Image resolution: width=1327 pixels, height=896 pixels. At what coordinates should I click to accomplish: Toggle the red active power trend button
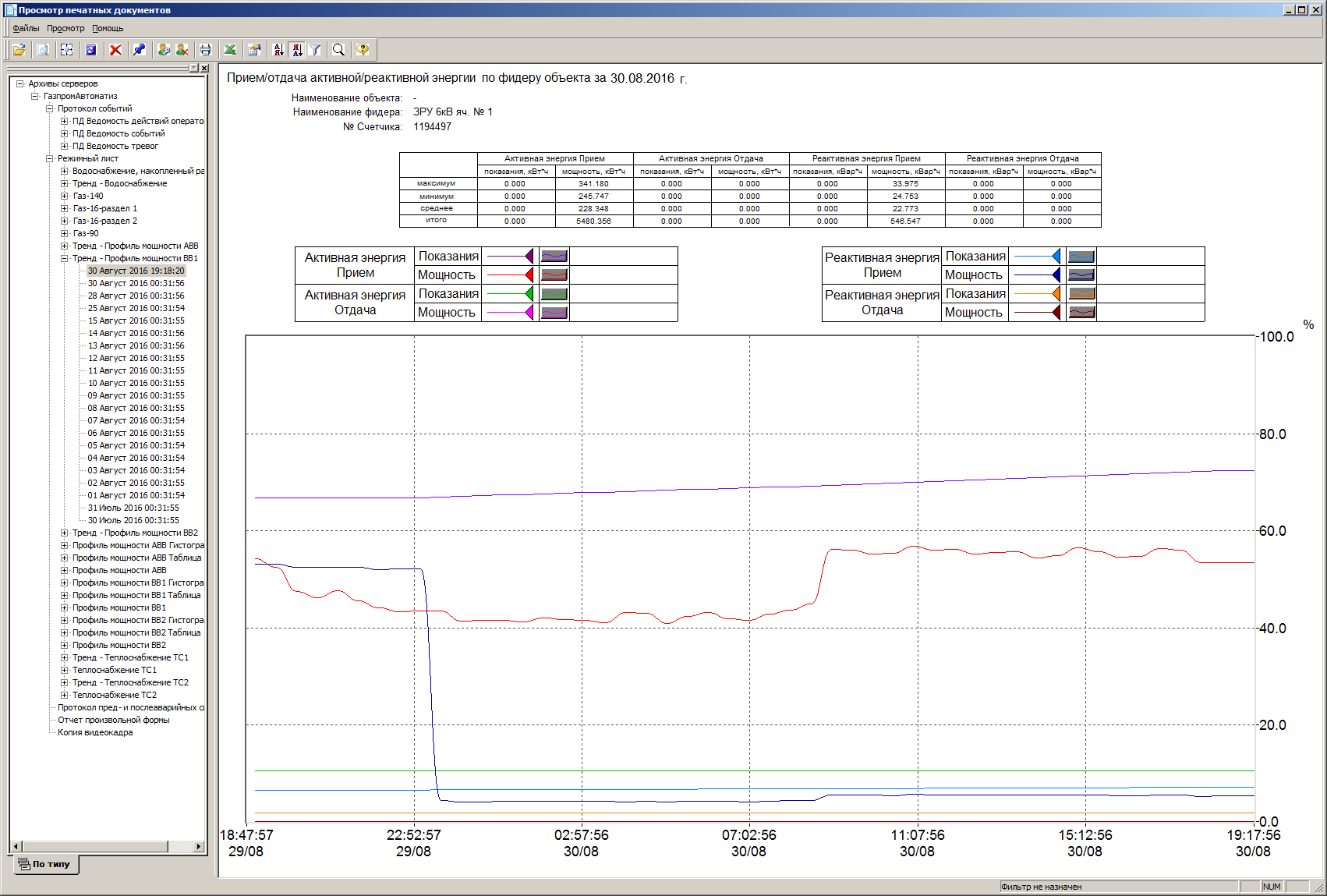pos(554,274)
